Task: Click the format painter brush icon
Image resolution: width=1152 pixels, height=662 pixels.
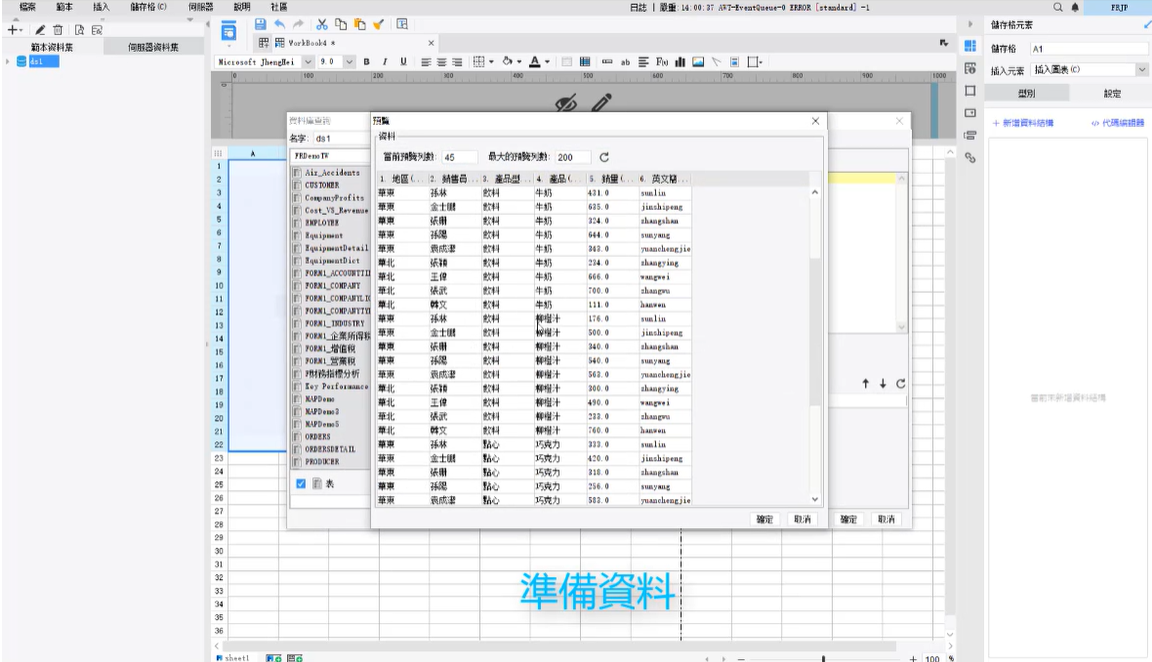Action: [377, 24]
